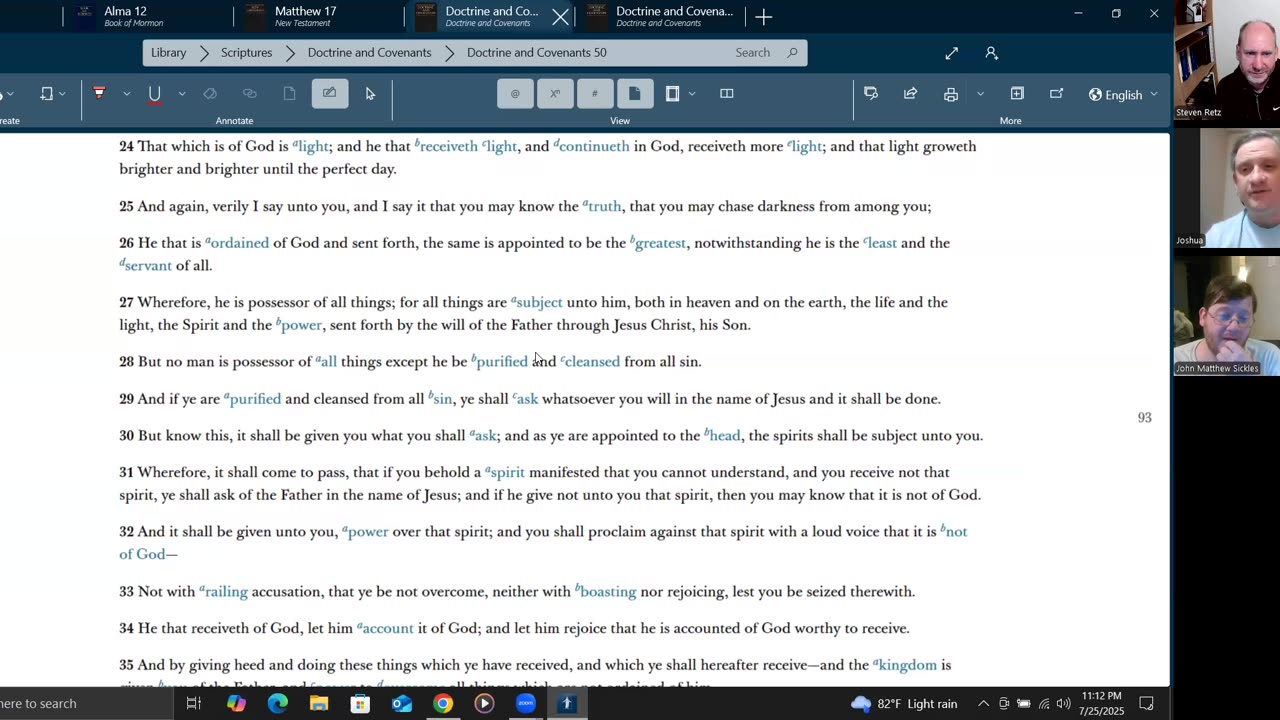Click 'cleansed' footnote in verse 28
1280x720 pixels.
(590, 361)
